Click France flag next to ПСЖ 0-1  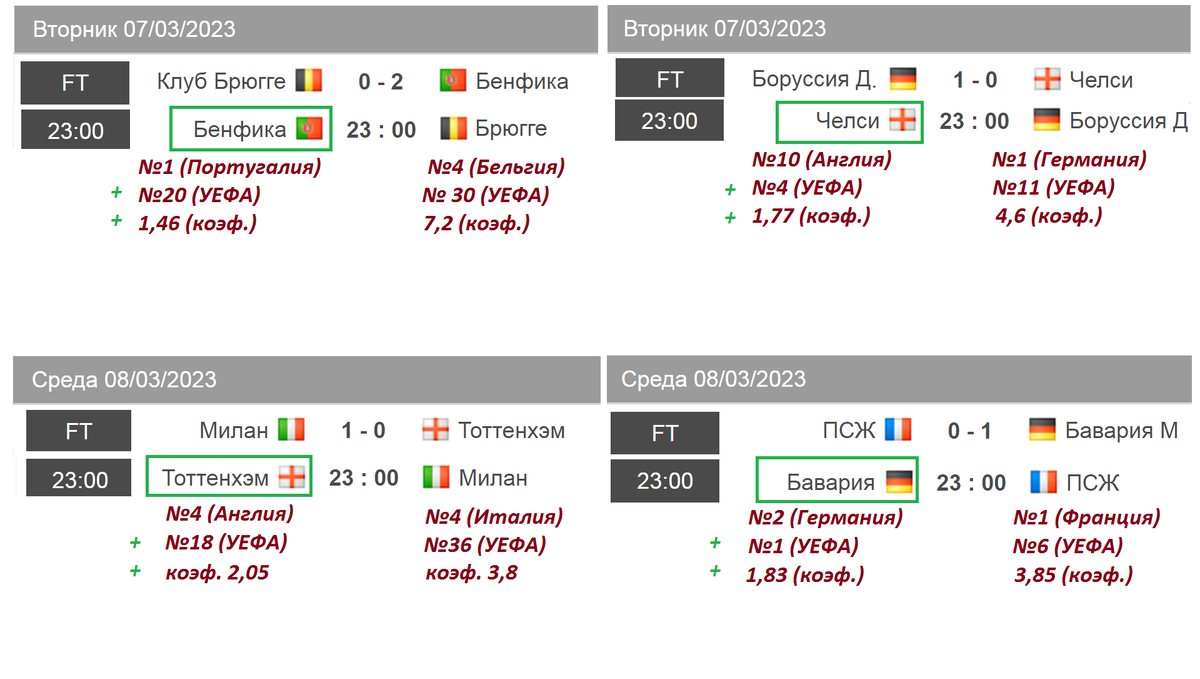pos(899,431)
